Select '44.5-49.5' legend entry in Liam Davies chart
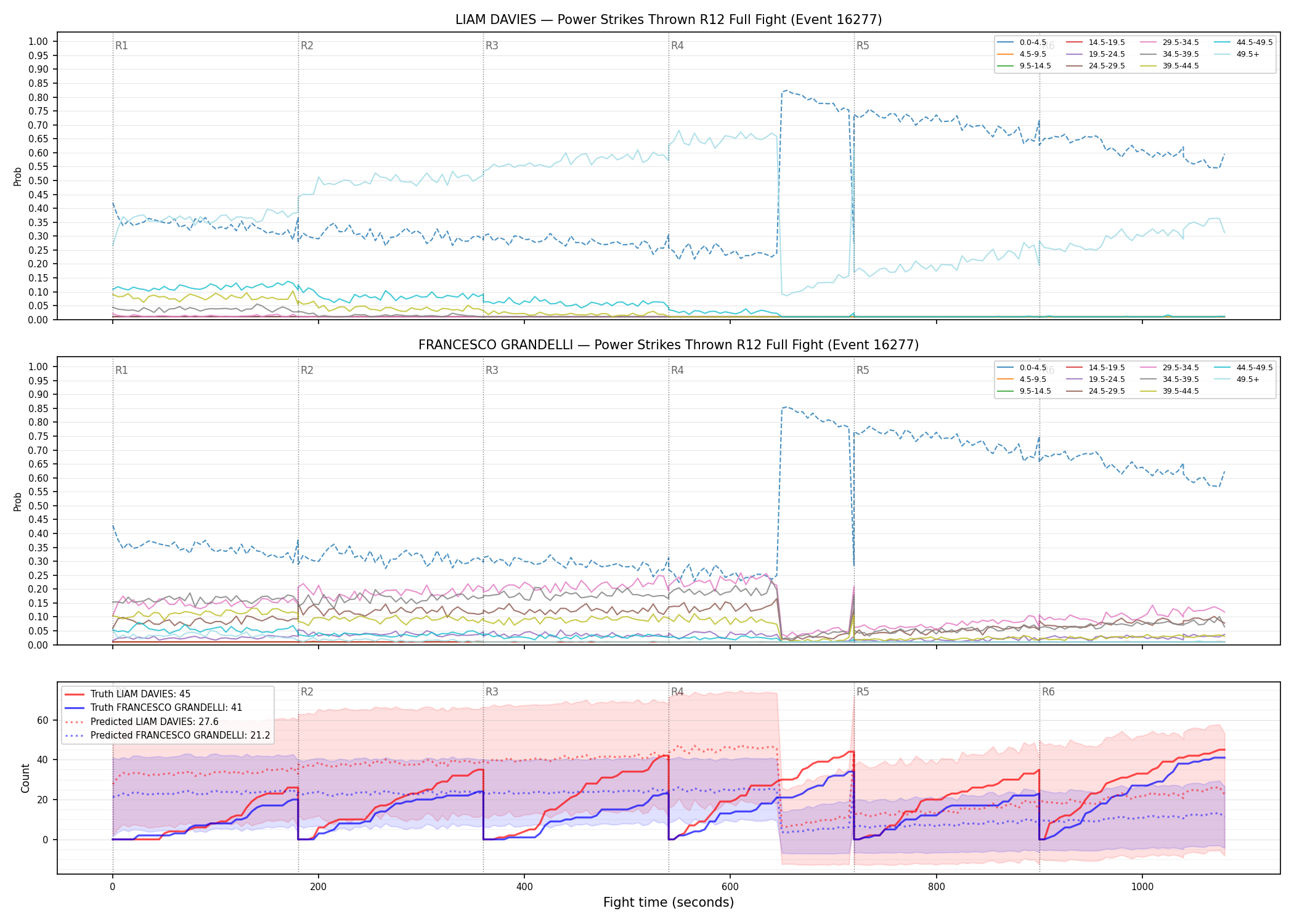Image resolution: width=1294 pixels, height=924 pixels. click(x=1244, y=43)
